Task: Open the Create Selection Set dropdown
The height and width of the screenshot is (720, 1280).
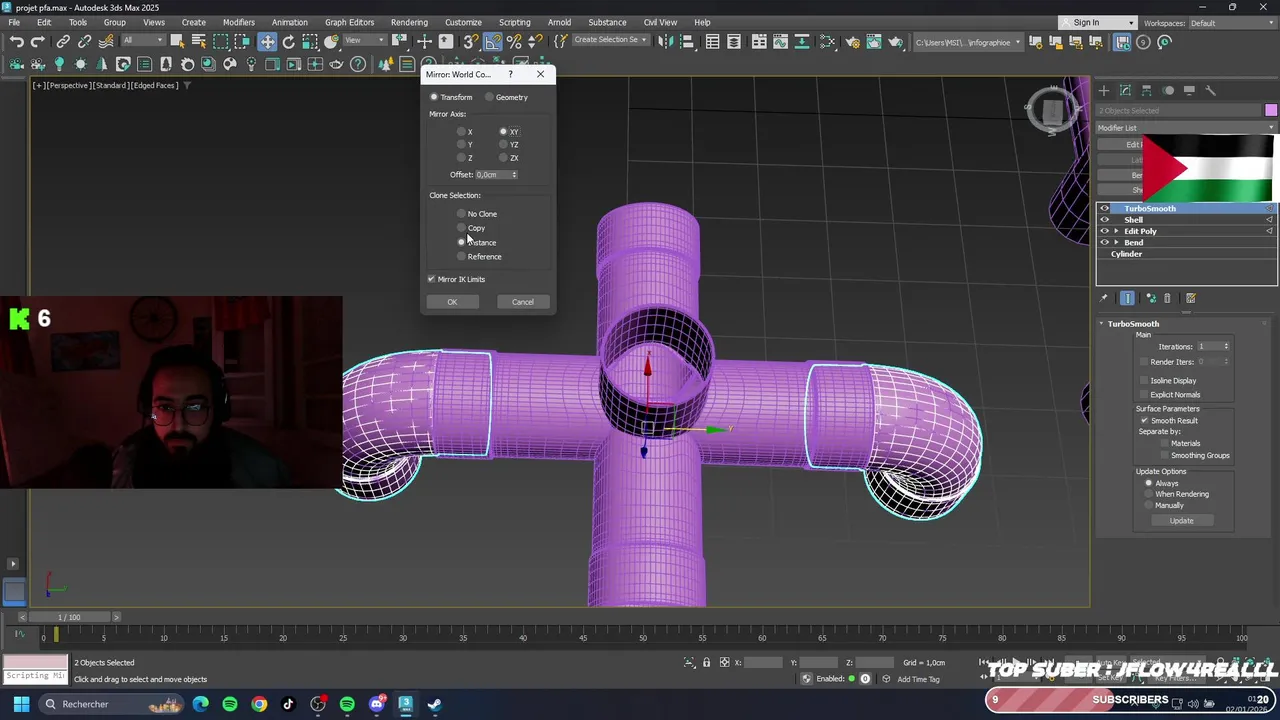Action: pos(610,40)
